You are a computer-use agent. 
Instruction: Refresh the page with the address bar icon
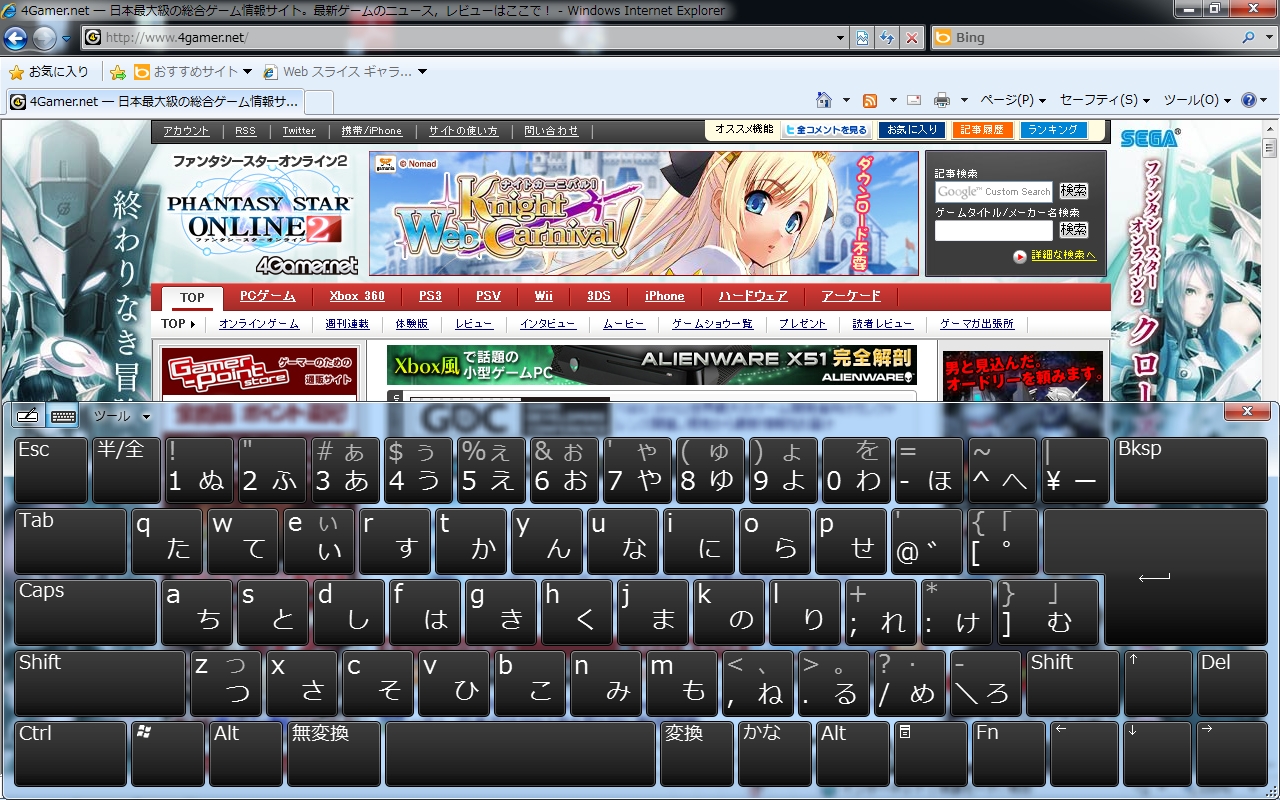click(x=887, y=38)
